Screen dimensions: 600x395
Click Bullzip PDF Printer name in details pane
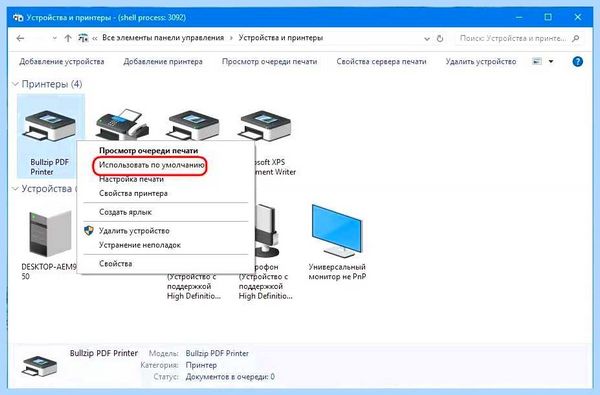(104, 353)
